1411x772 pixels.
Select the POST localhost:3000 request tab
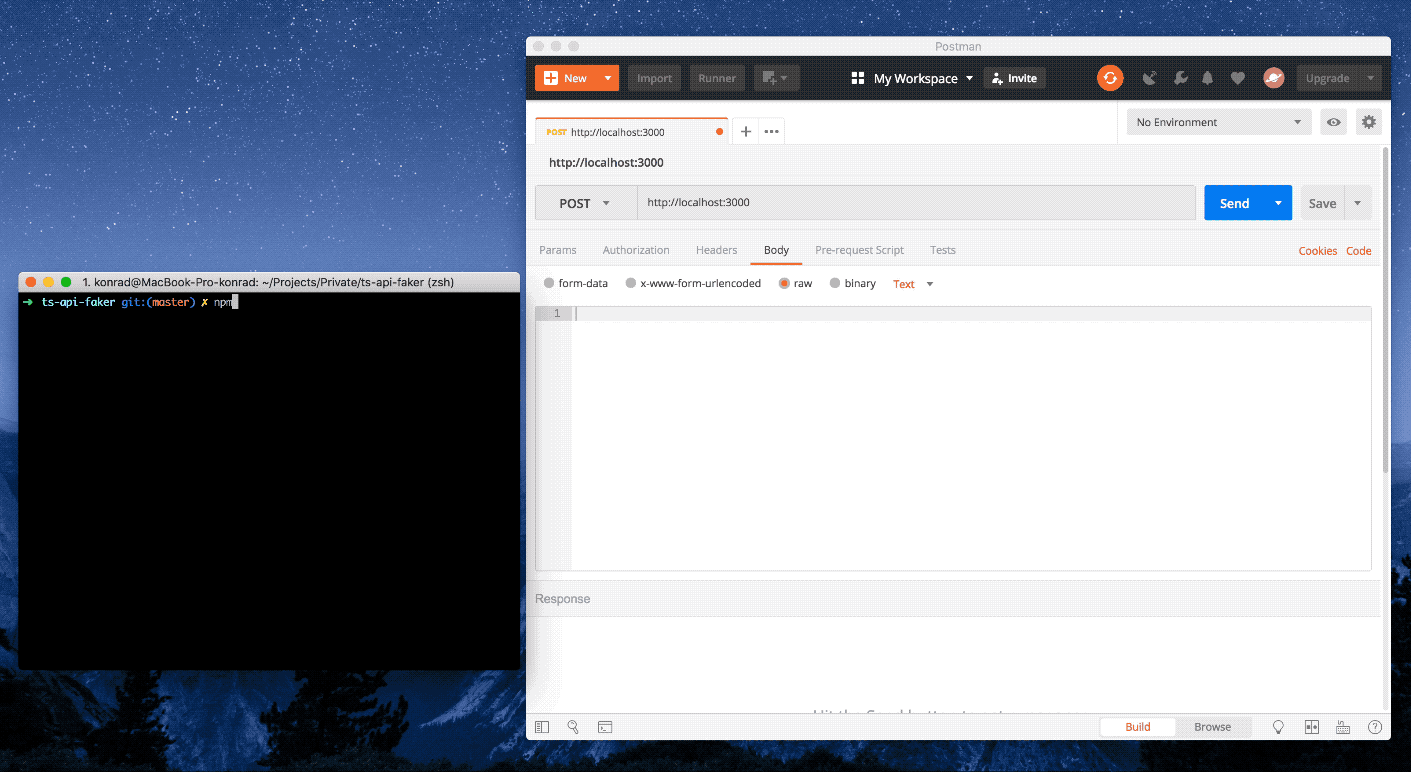(631, 132)
